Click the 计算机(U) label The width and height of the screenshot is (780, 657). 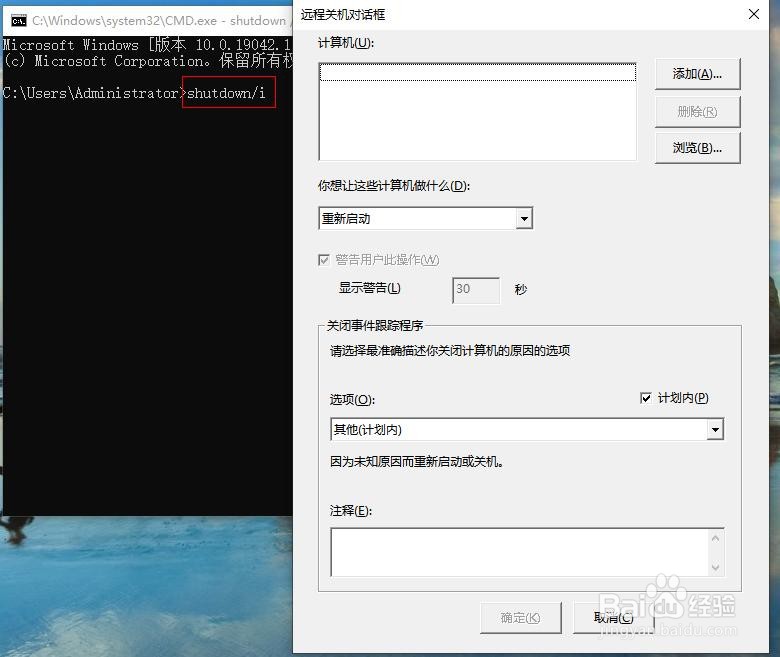click(x=346, y=43)
